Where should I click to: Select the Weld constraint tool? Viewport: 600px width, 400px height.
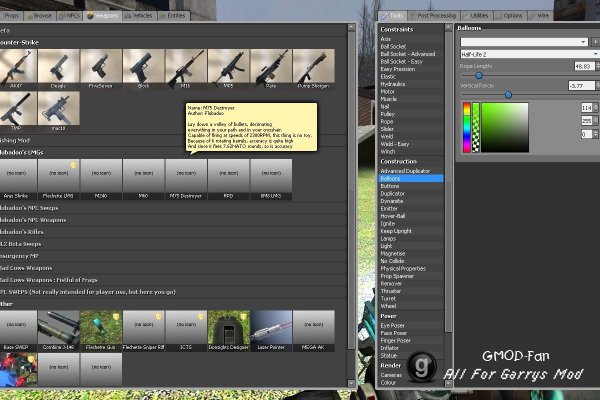tap(411, 136)
